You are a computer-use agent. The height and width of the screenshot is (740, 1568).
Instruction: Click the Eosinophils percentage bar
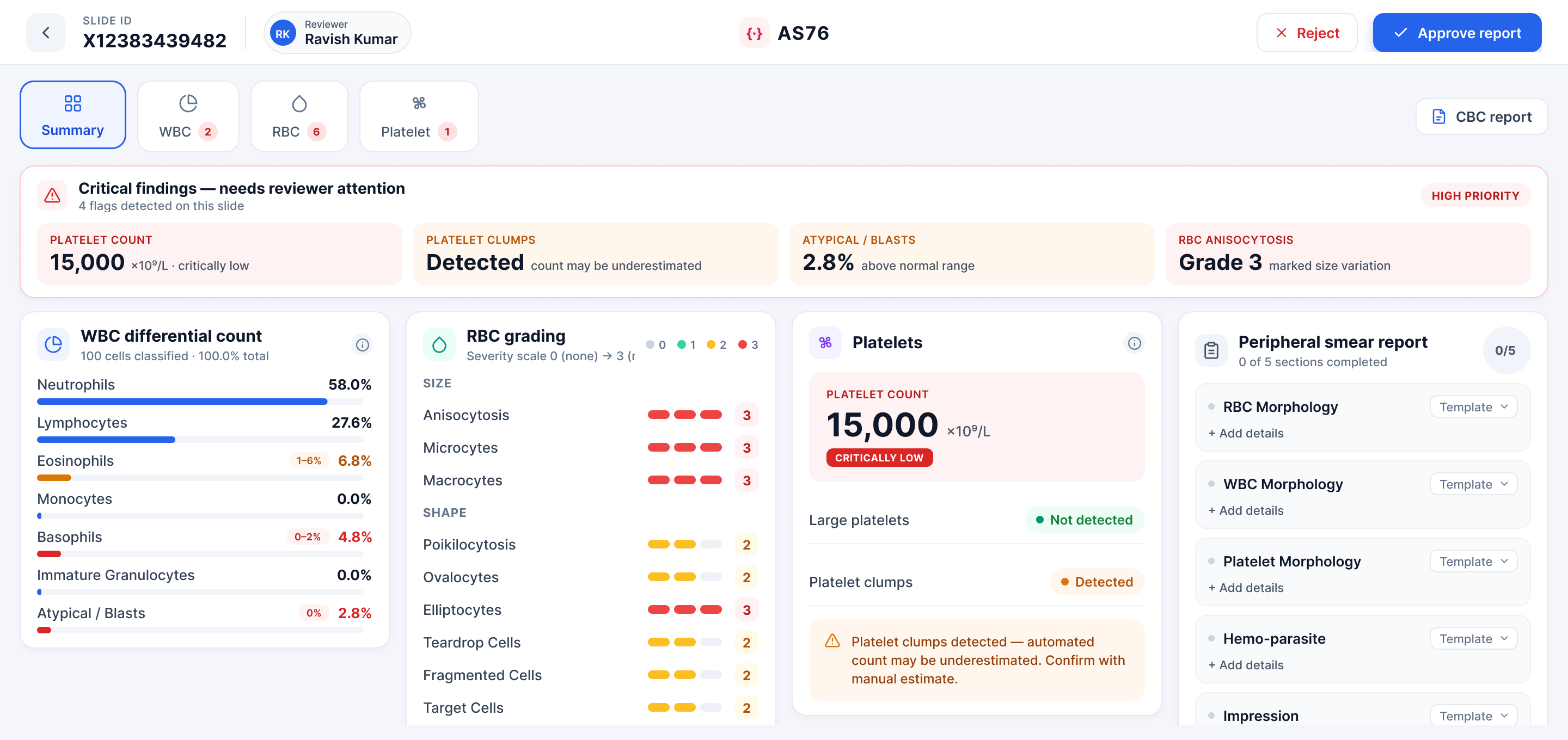(200, 478)
